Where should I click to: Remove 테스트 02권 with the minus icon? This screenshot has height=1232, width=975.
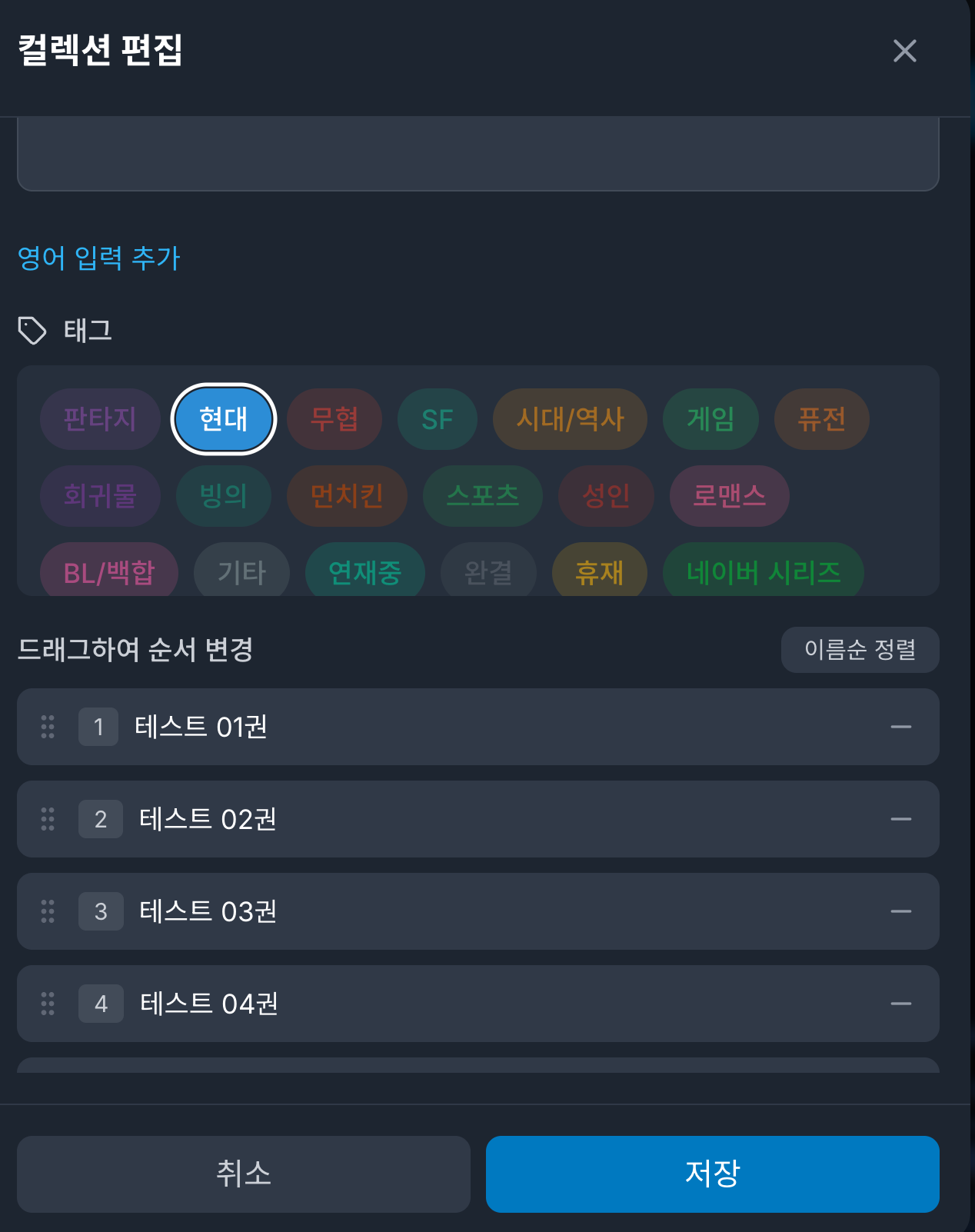[x=901, y=819]
